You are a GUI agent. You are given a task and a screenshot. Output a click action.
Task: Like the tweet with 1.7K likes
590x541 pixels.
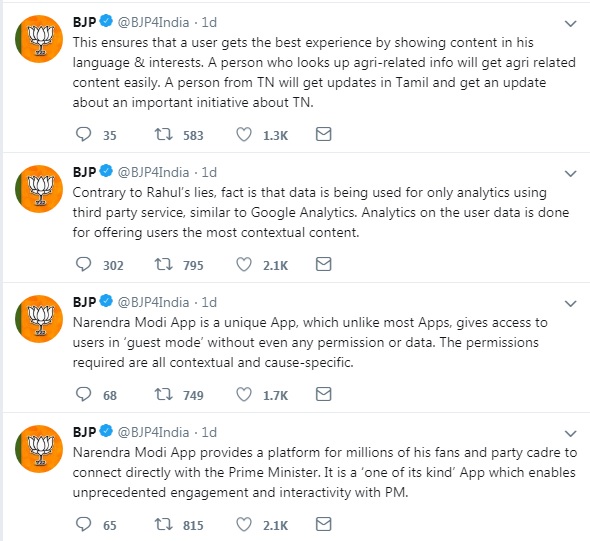tap(244, 394)
